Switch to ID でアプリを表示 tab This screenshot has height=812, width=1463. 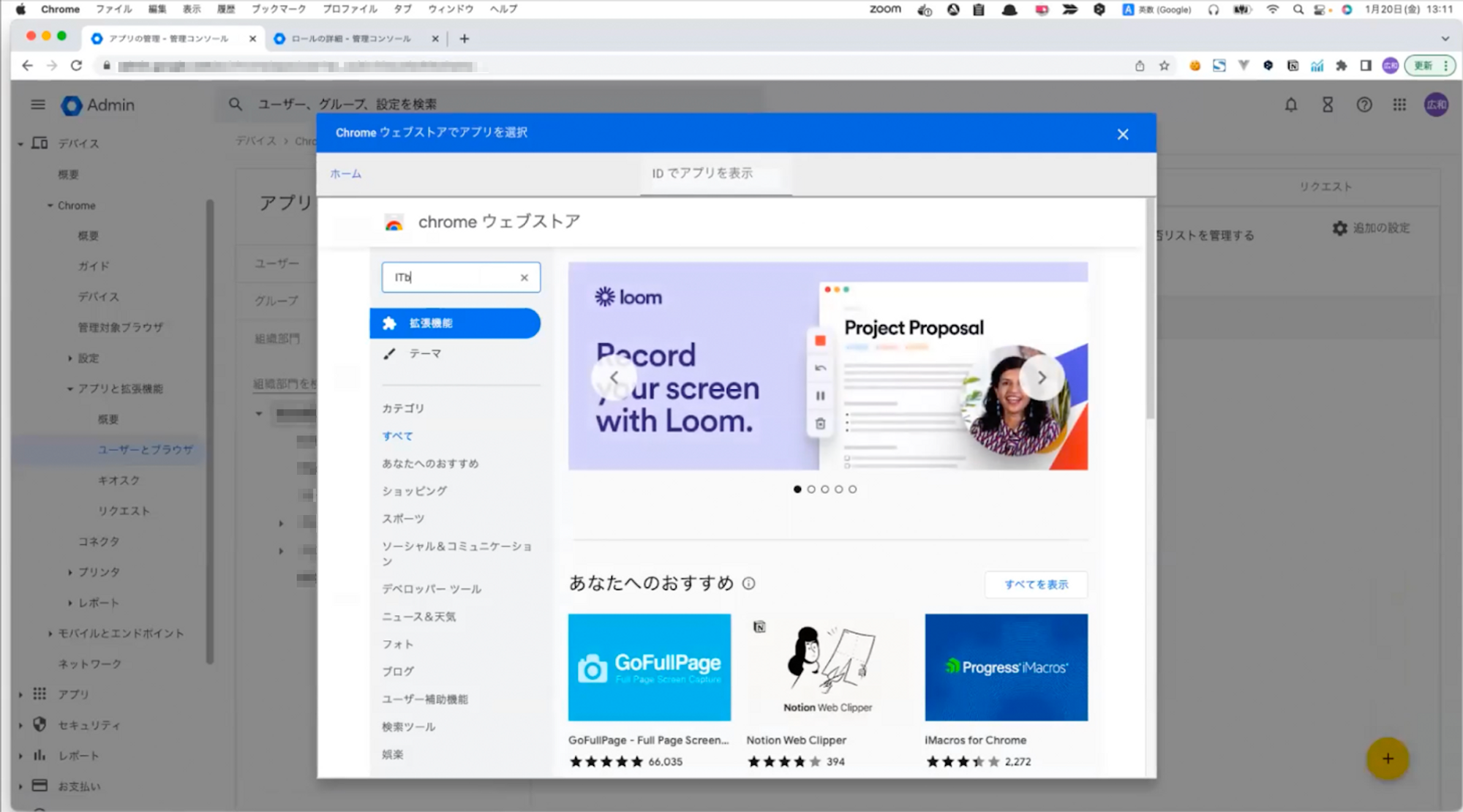pos(702,173)
